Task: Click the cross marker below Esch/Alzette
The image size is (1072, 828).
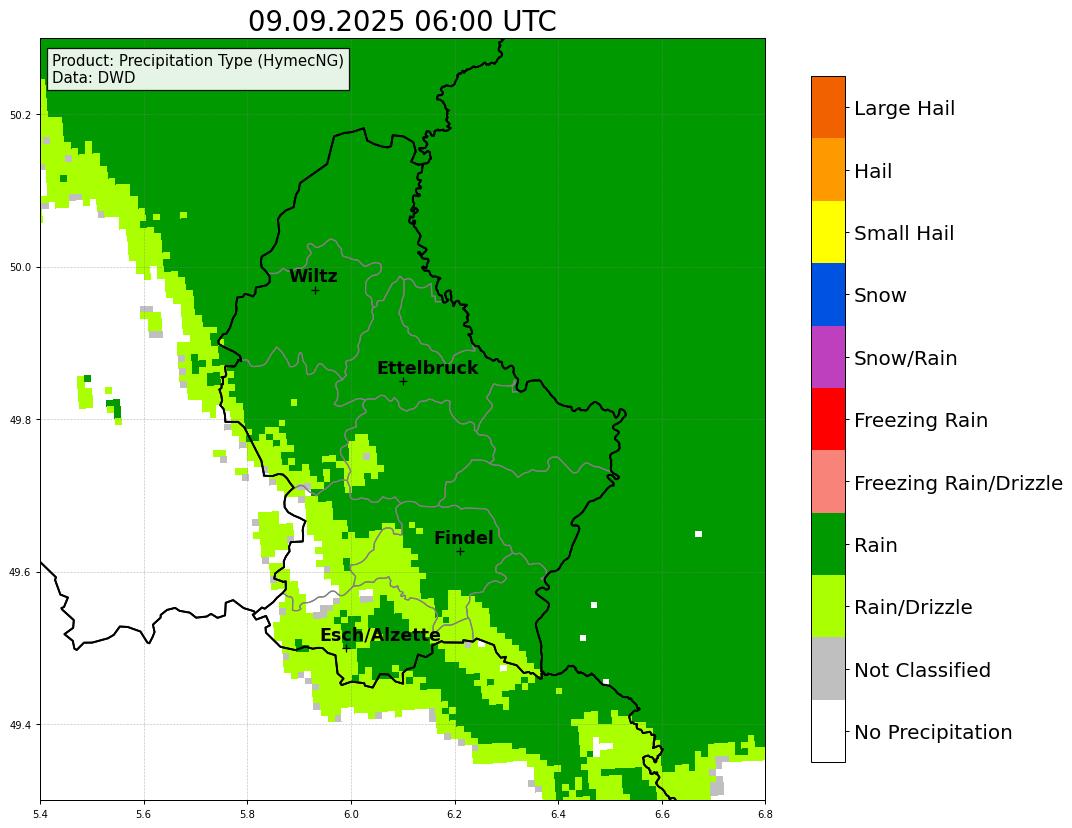Action: click(347, 648)
